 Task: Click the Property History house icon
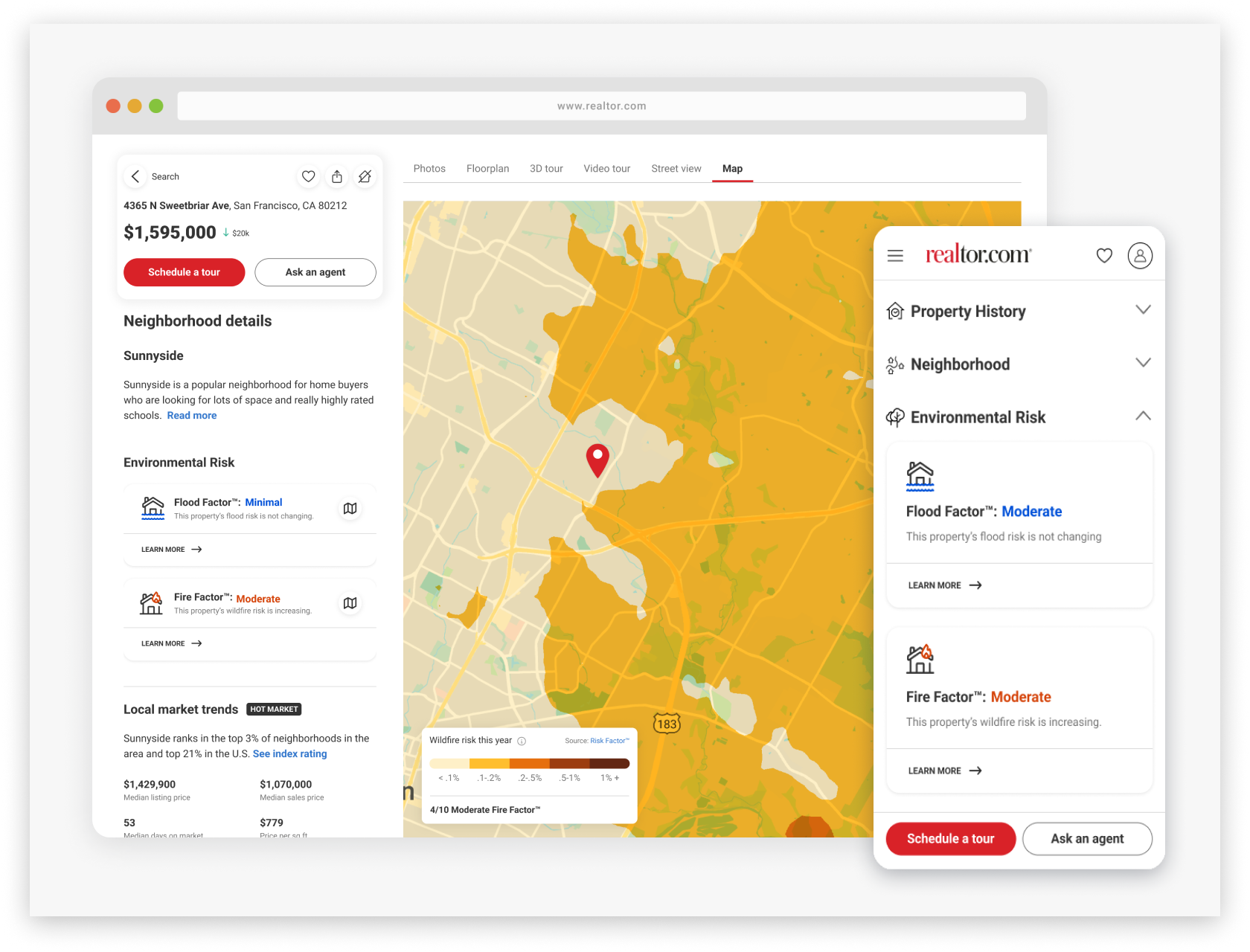coord(895,311)
